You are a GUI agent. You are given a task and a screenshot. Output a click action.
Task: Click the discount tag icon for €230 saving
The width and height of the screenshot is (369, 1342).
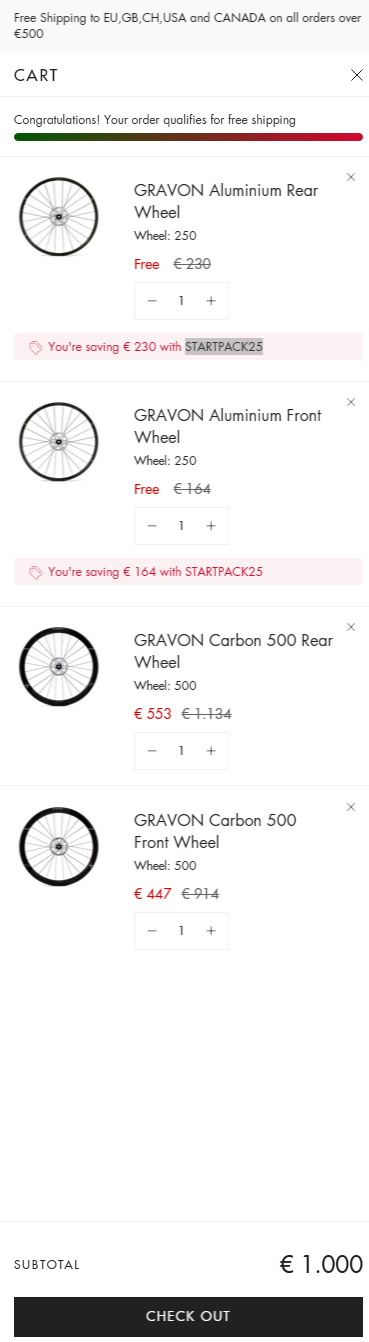[x=36, y=347]
